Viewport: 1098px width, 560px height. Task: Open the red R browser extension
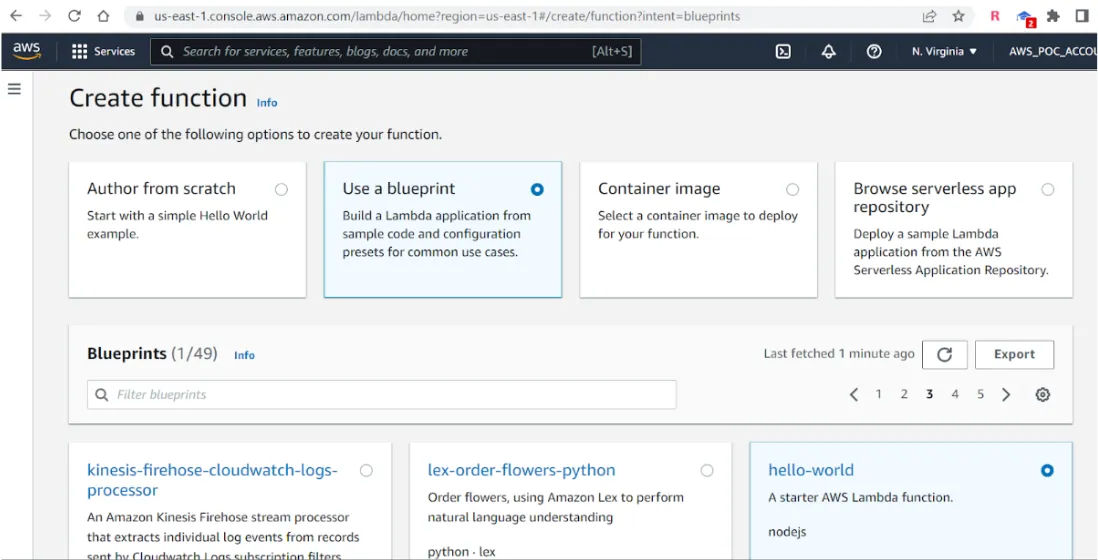tap(994, 16)
